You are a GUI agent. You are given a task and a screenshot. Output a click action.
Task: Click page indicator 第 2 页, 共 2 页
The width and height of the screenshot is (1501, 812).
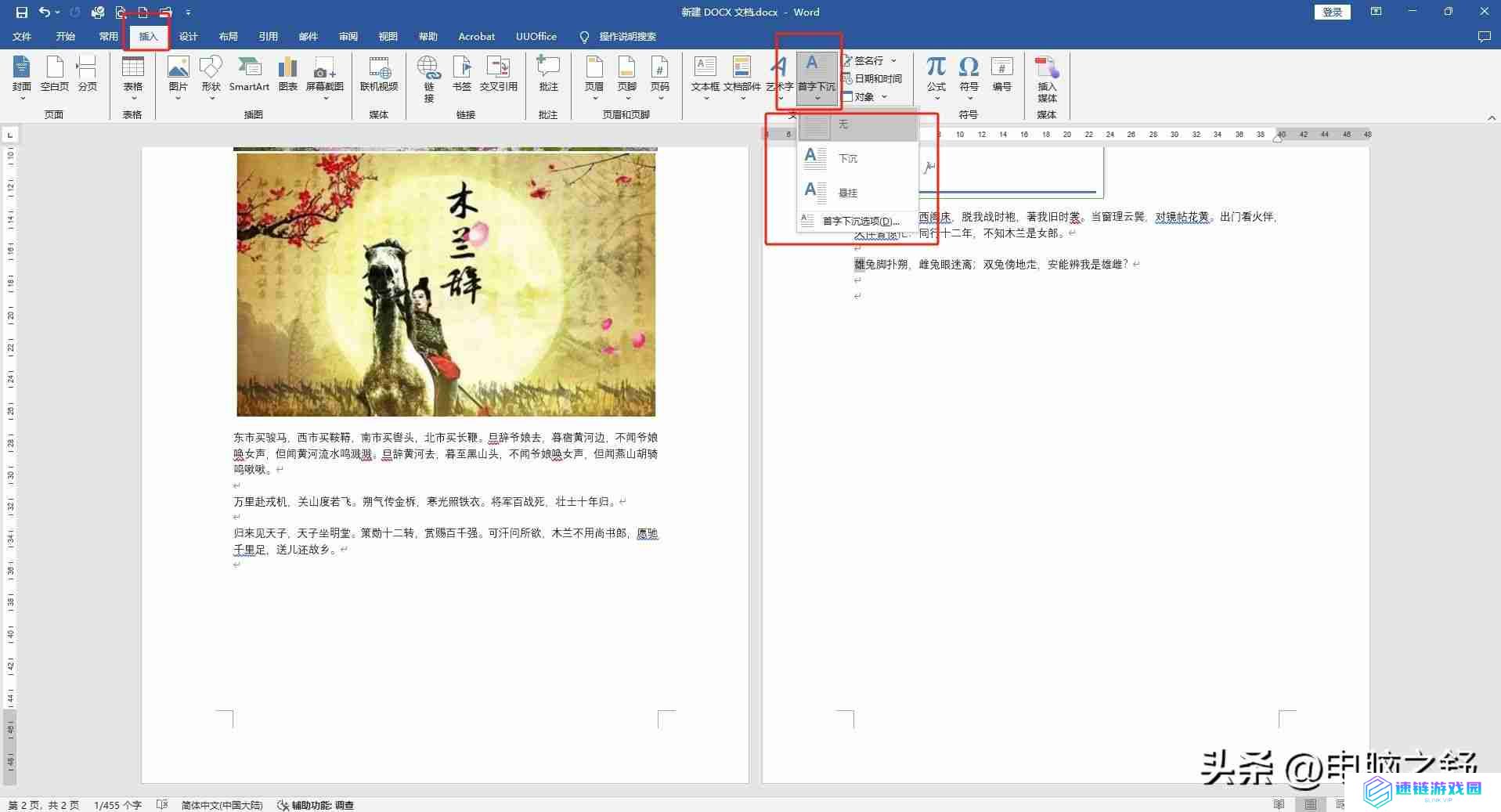point(44,805)
